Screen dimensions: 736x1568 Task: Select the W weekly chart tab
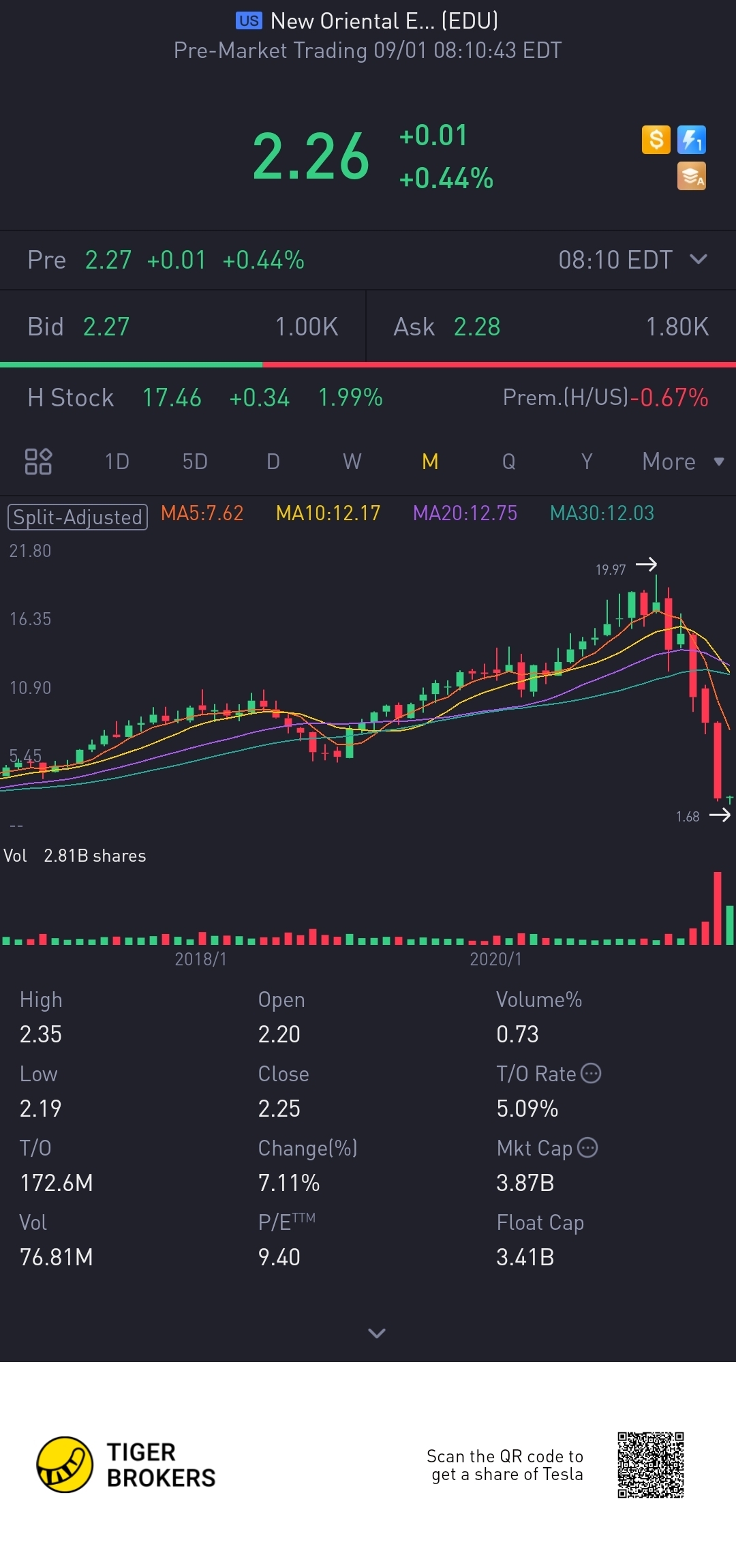pos(352,462)
